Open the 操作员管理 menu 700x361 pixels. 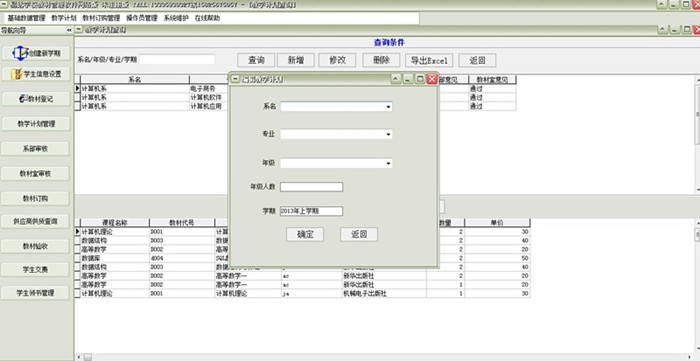[x=142, y=18]
